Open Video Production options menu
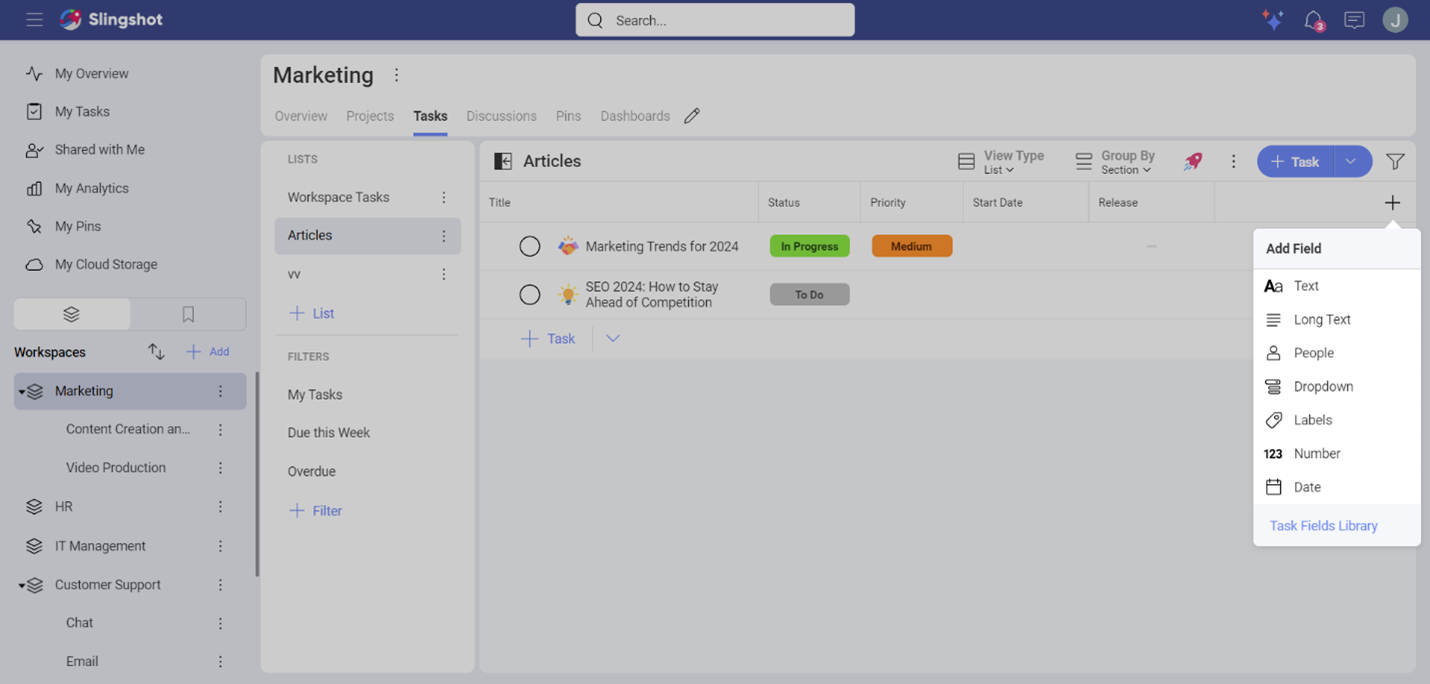 (x=221, y=467)
